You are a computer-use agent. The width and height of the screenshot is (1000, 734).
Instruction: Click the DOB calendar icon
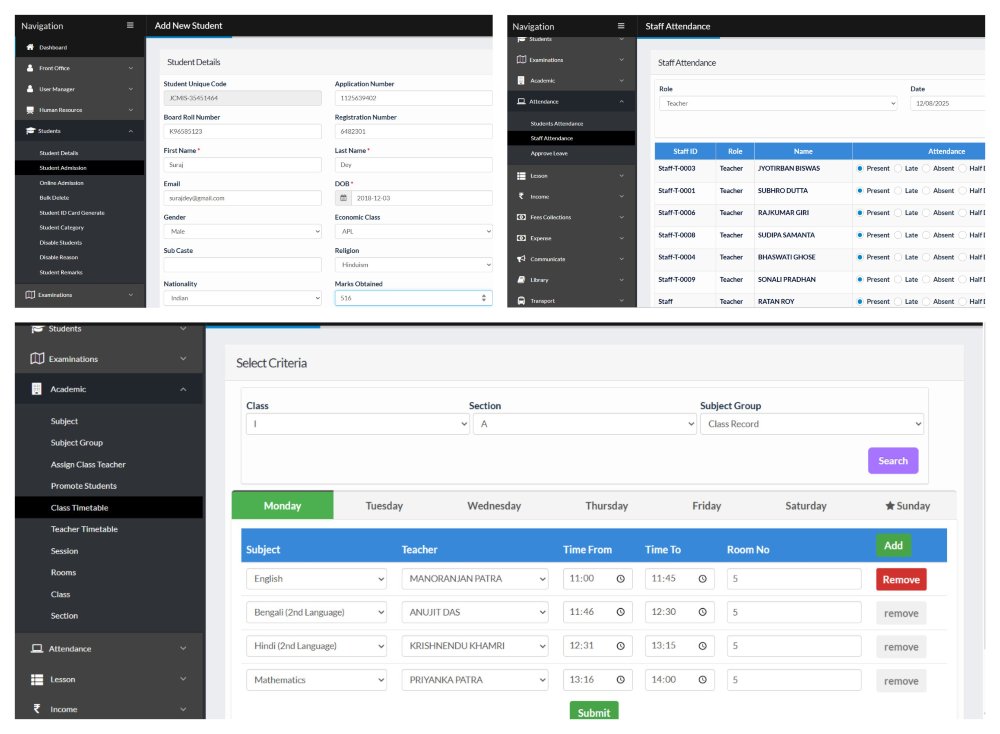pyautogui.click(x=343, y=198)
